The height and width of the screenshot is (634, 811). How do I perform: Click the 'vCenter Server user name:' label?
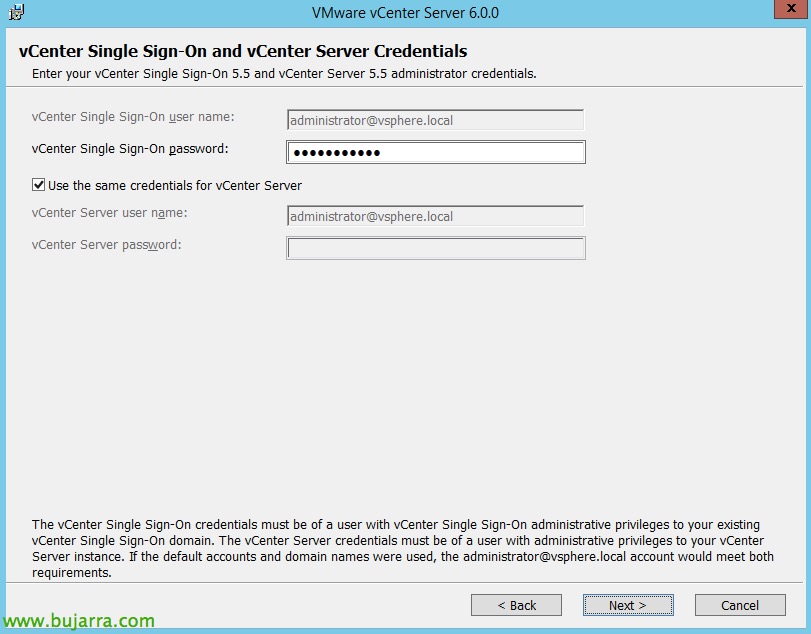(x=109, y=213)
